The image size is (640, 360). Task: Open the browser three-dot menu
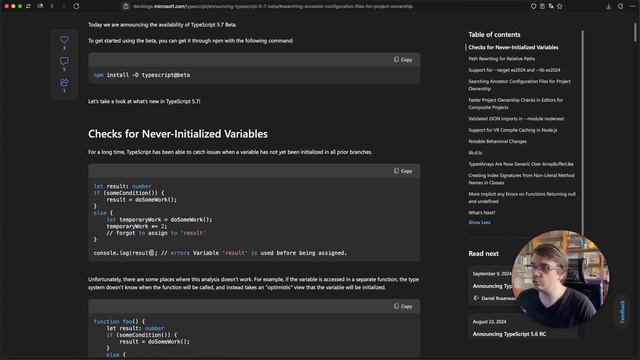[x=633, y=6]
